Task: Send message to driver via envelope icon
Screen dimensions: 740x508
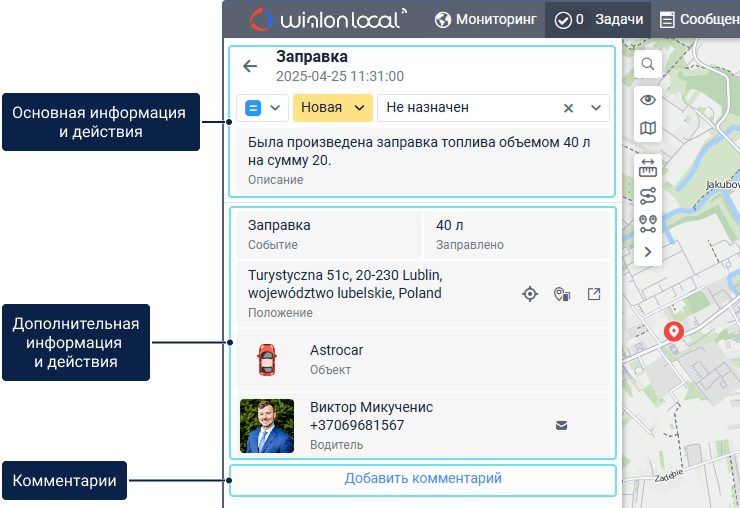Action: (x=561, y=425)
